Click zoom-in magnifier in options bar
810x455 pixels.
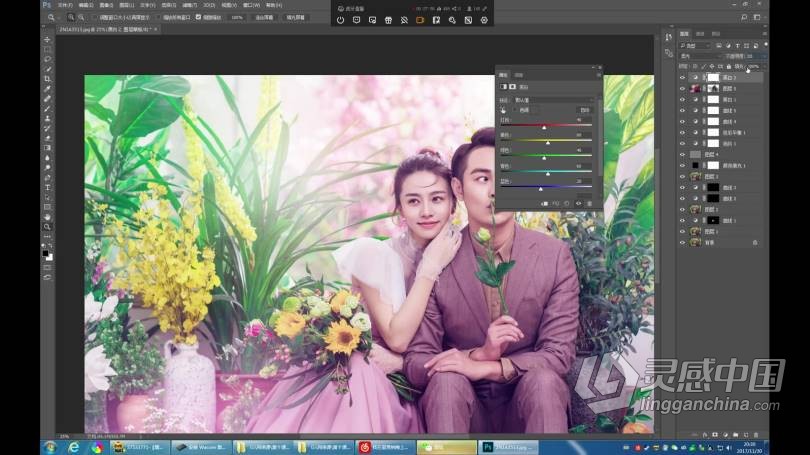coord(71,17)
